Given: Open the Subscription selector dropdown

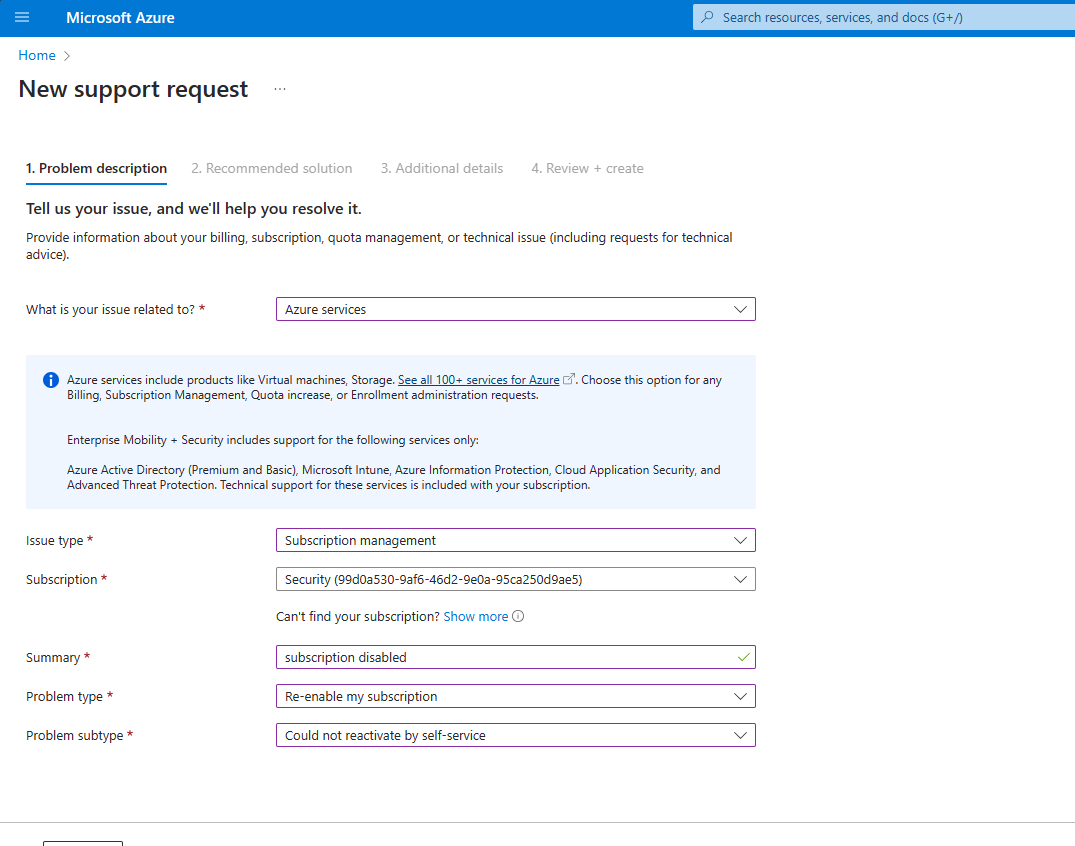Looking at the screenshot, I should 741,579.
